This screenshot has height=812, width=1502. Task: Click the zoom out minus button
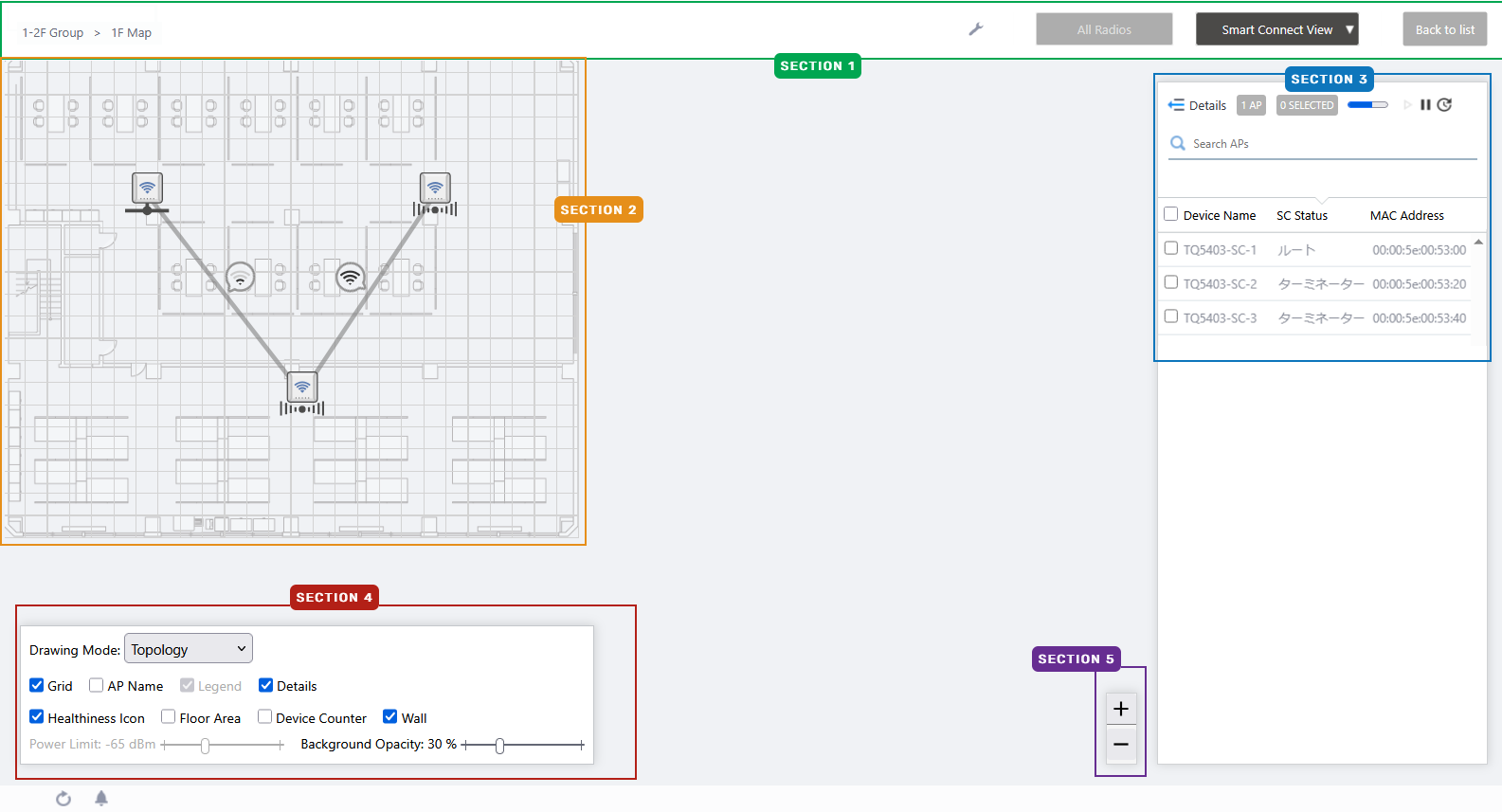1120,745
